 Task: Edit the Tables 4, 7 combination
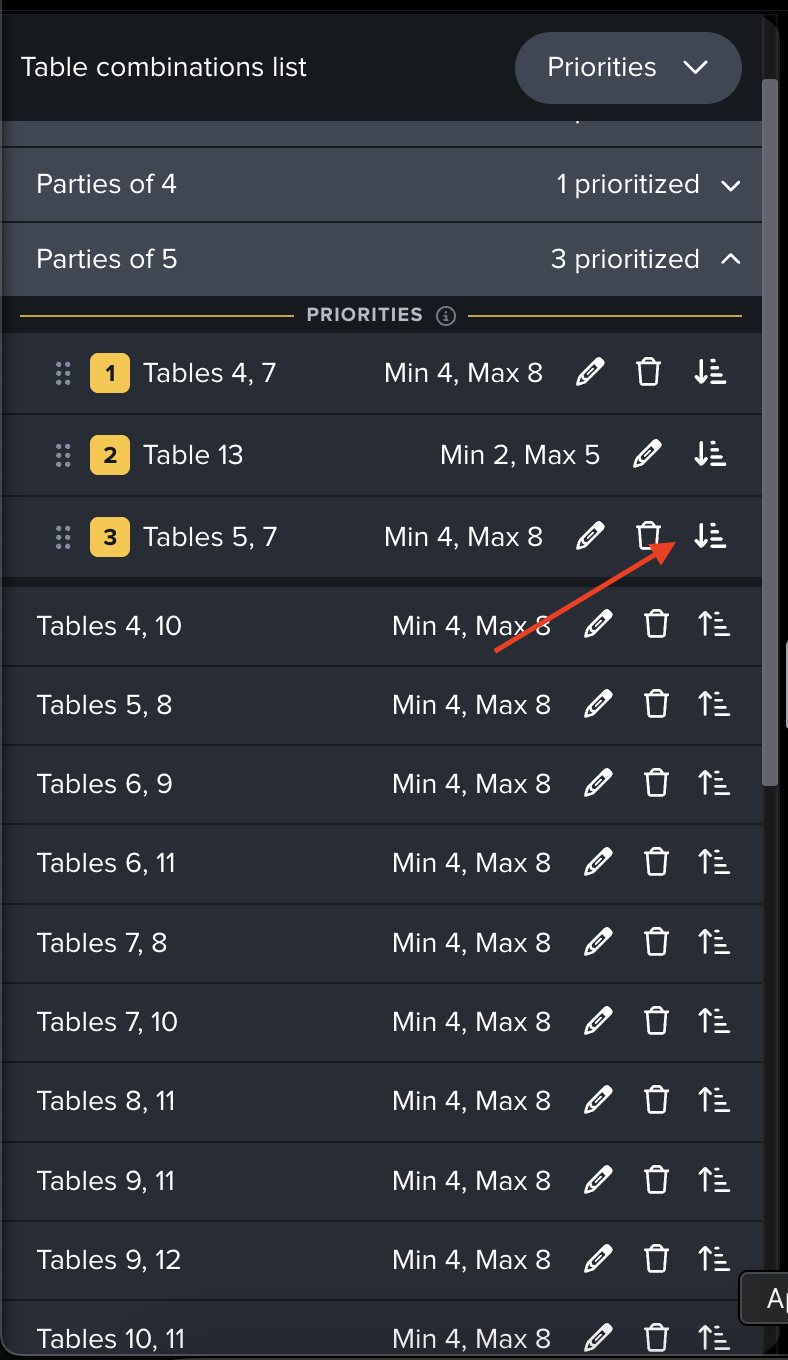590,373
